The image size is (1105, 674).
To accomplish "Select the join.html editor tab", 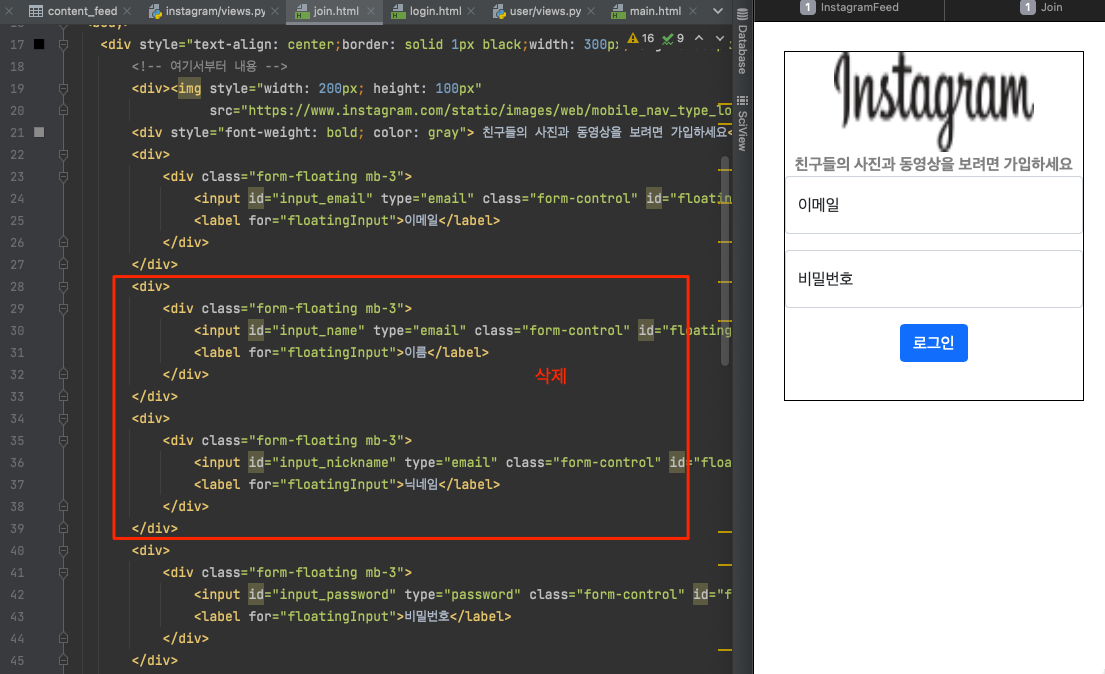I will tap(335, 11).
